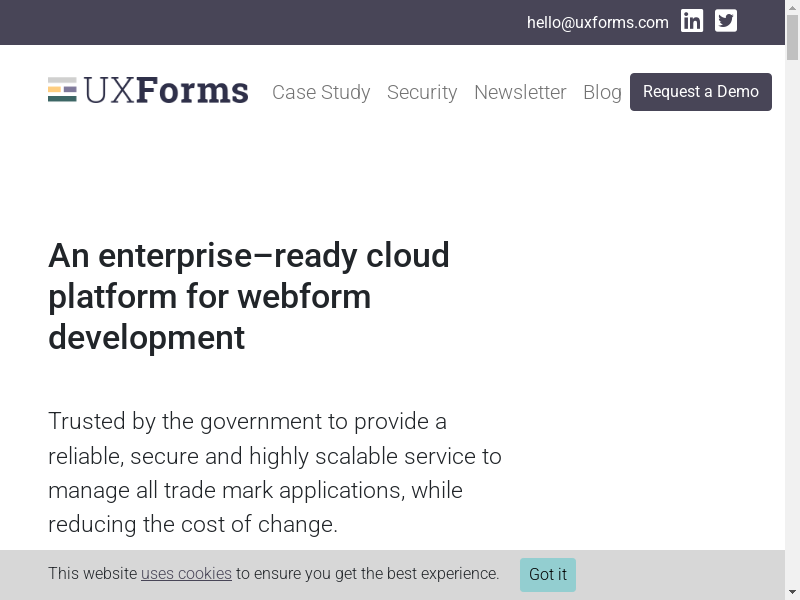
Task: Dismiss cookie notice with Got it
Action: point(548,574)
